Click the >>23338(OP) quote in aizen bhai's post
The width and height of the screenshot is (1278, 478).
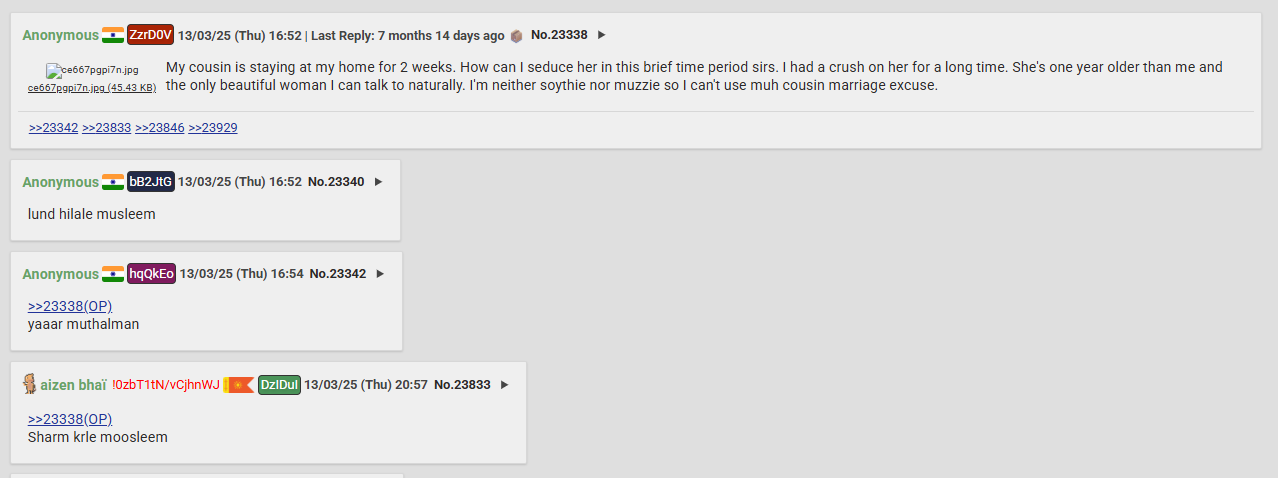[70, 419]
